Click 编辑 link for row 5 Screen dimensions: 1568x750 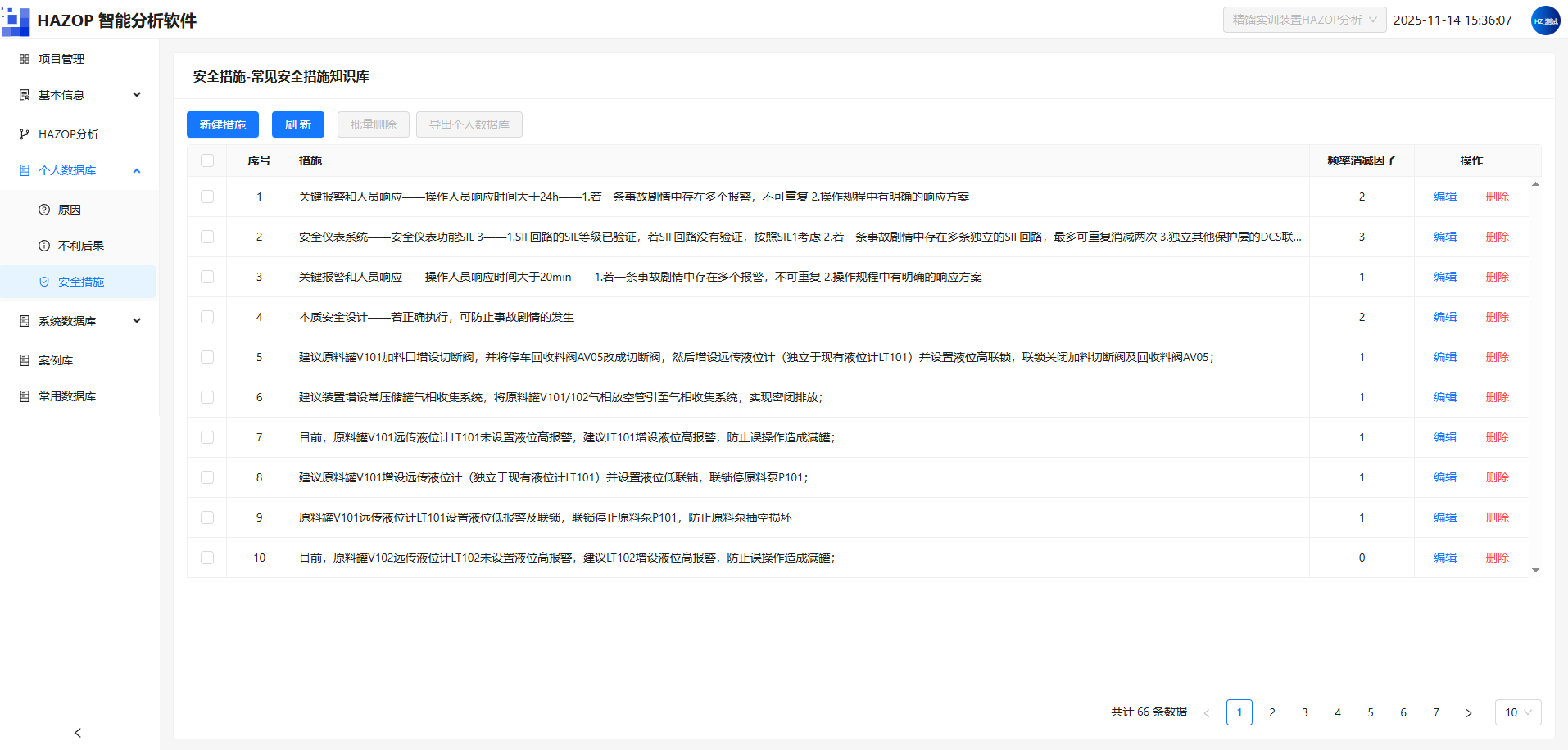(1445, 357)
